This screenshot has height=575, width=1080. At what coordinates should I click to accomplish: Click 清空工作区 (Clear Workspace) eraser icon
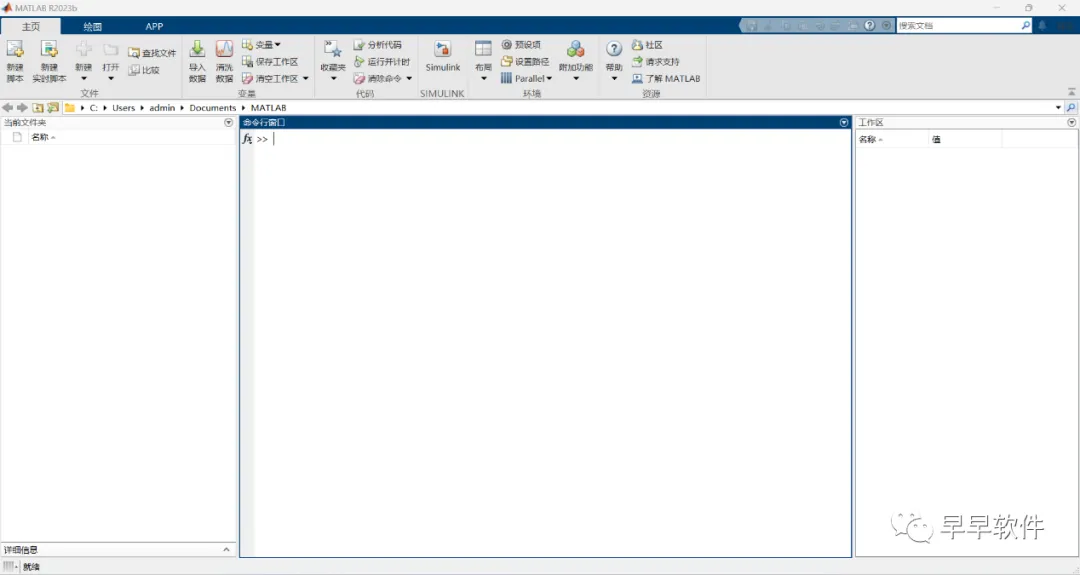click(247, 79)
